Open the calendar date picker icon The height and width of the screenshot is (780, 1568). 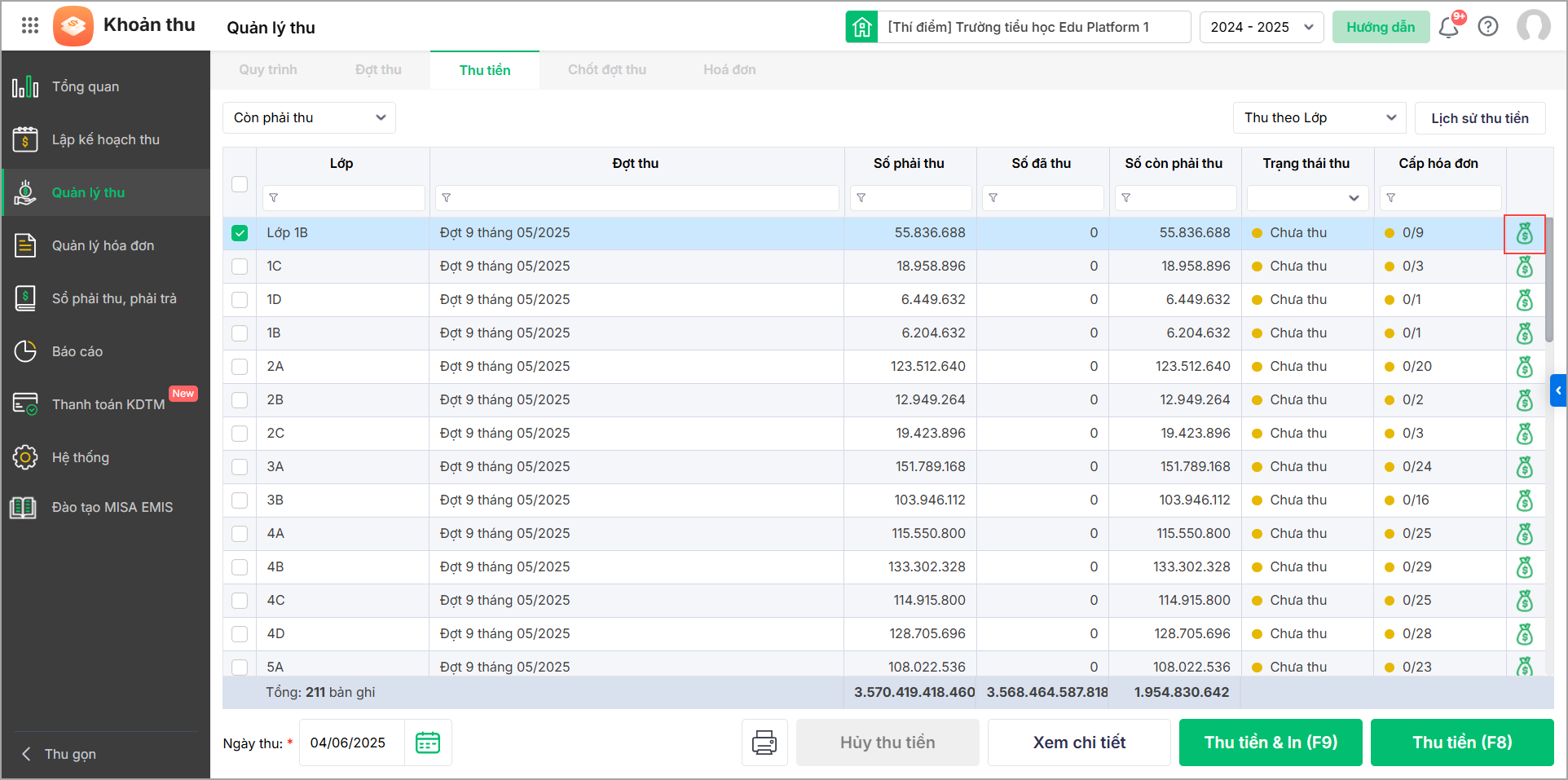click(428, 743)
